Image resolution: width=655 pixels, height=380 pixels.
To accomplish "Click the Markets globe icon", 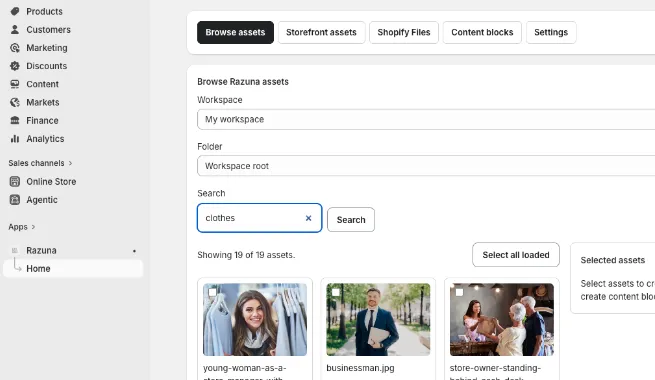I will (x=15, y=102).
